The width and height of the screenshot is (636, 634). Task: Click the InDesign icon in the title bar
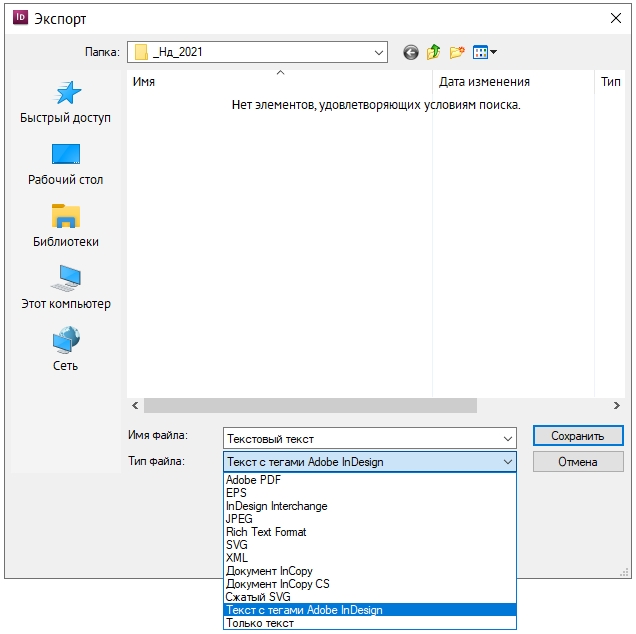pyautogui.click(x=20, y=18)
